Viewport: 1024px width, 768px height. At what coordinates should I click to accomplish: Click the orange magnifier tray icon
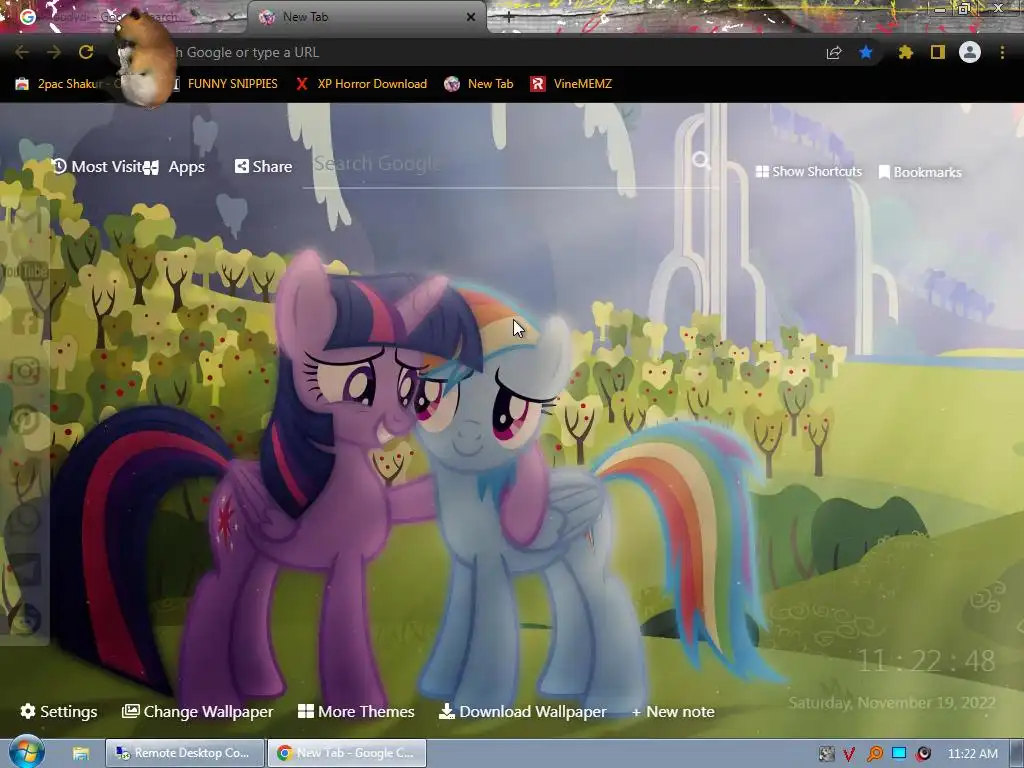[x=874, y=754]
